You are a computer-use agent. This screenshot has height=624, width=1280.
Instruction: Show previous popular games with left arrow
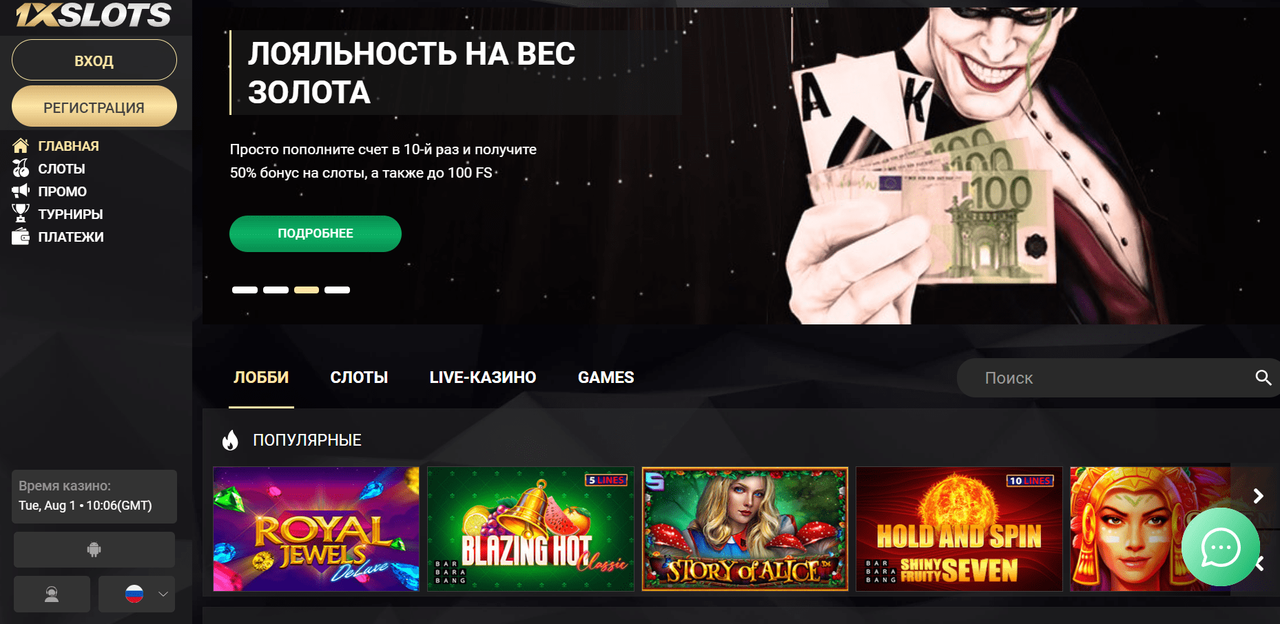[x=1260, y=563]
